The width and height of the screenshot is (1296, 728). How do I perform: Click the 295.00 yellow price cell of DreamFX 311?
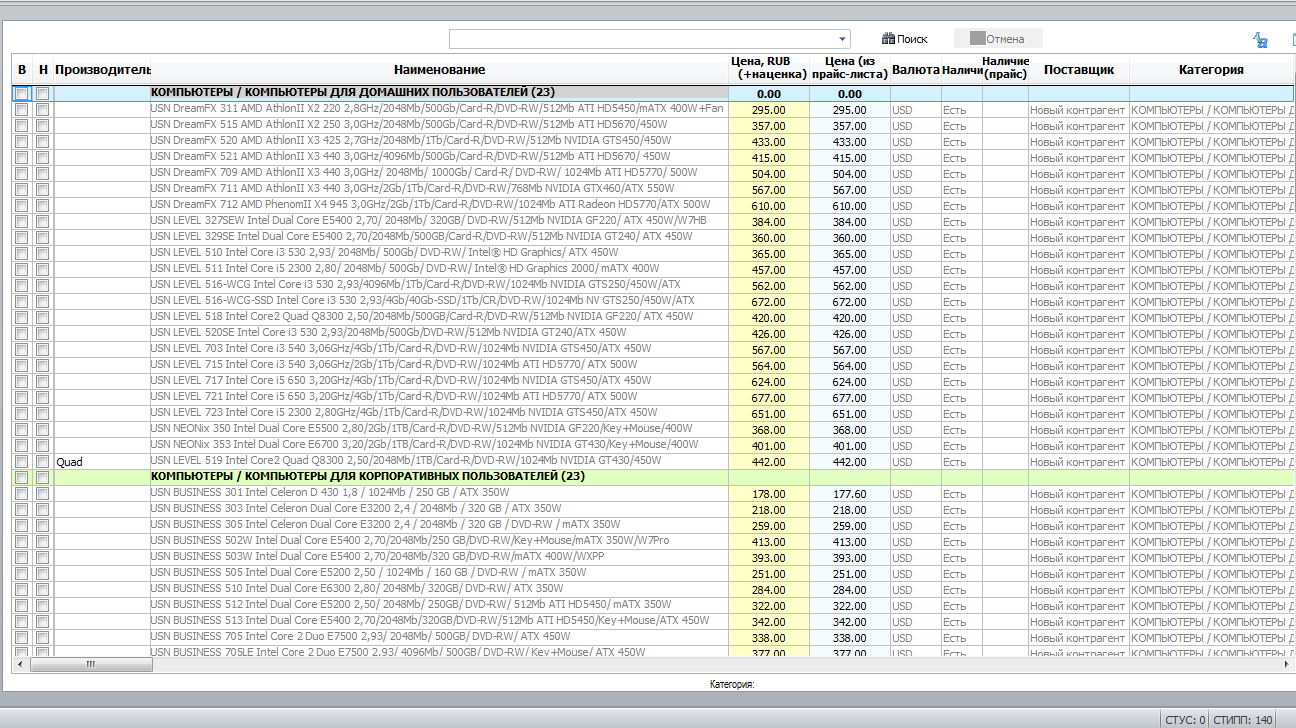[x=769, y=110]
